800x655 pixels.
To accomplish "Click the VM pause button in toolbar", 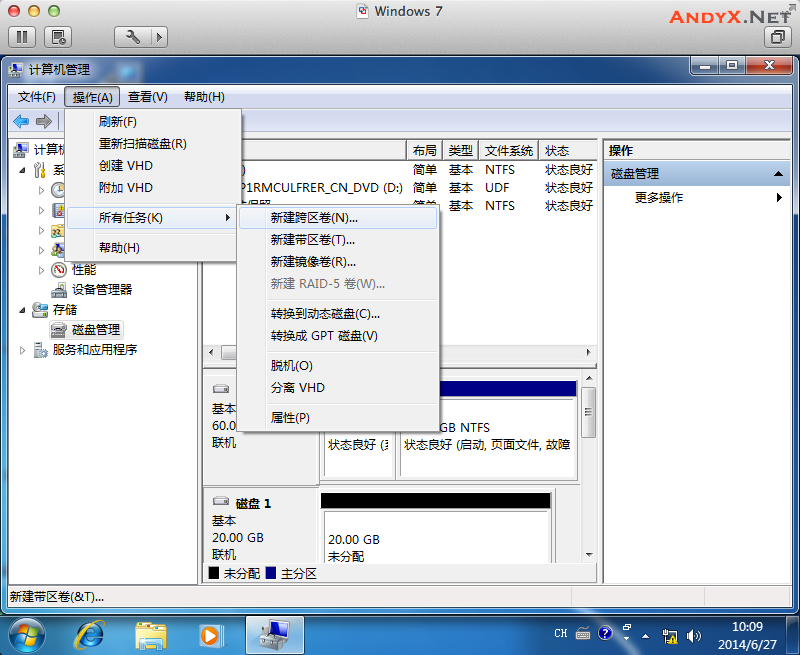I will 24,37.
